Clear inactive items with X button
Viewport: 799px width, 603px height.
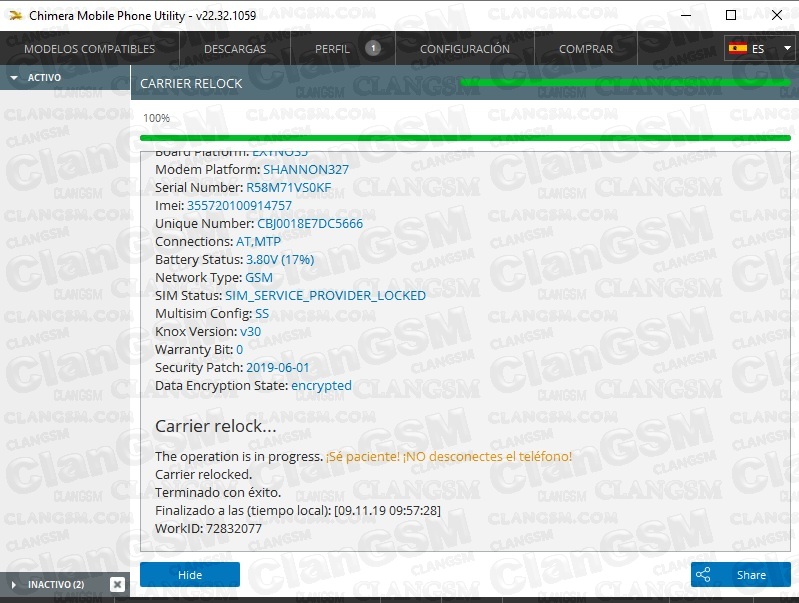pos(117,584)
